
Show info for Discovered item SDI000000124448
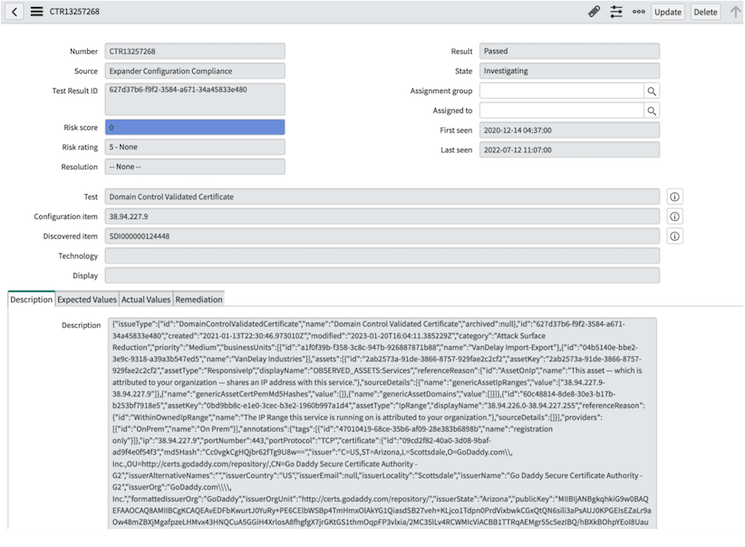[x=674, y=236]
